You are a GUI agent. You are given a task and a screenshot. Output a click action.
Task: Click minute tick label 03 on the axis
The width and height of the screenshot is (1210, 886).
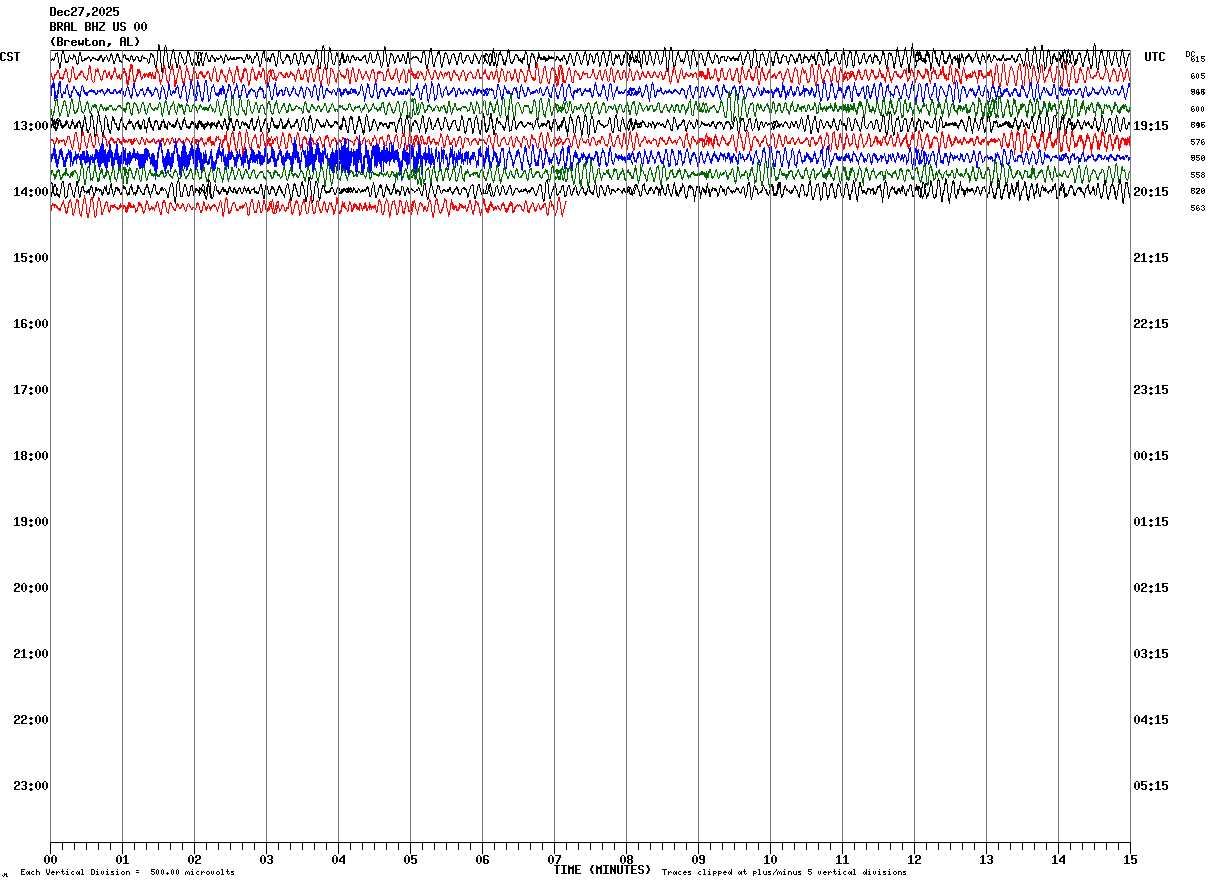click(266, 860)
